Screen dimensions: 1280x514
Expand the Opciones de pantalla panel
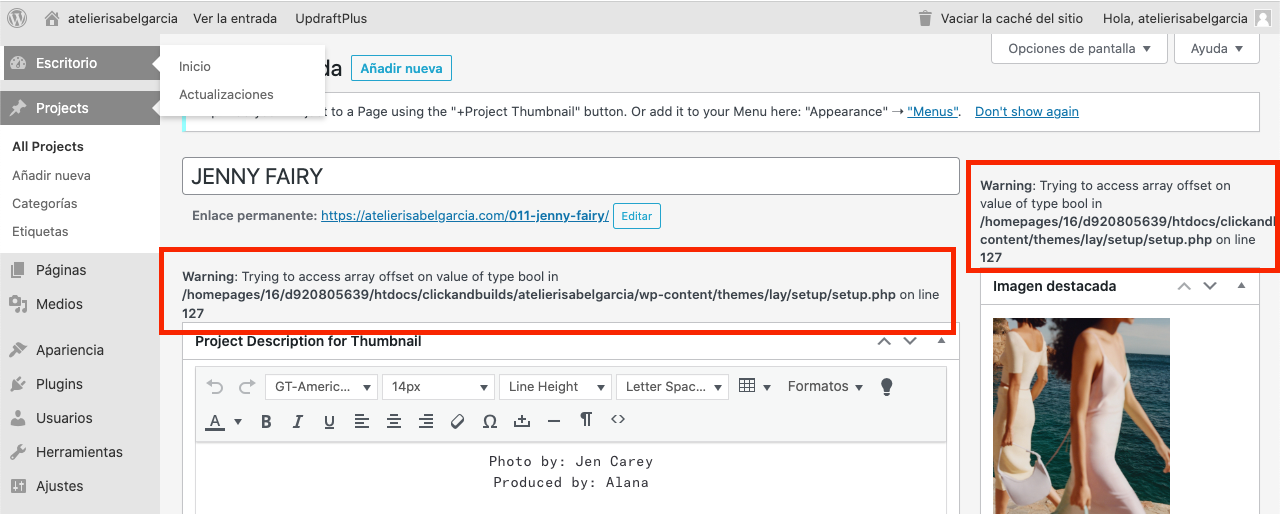[1079, 48]
